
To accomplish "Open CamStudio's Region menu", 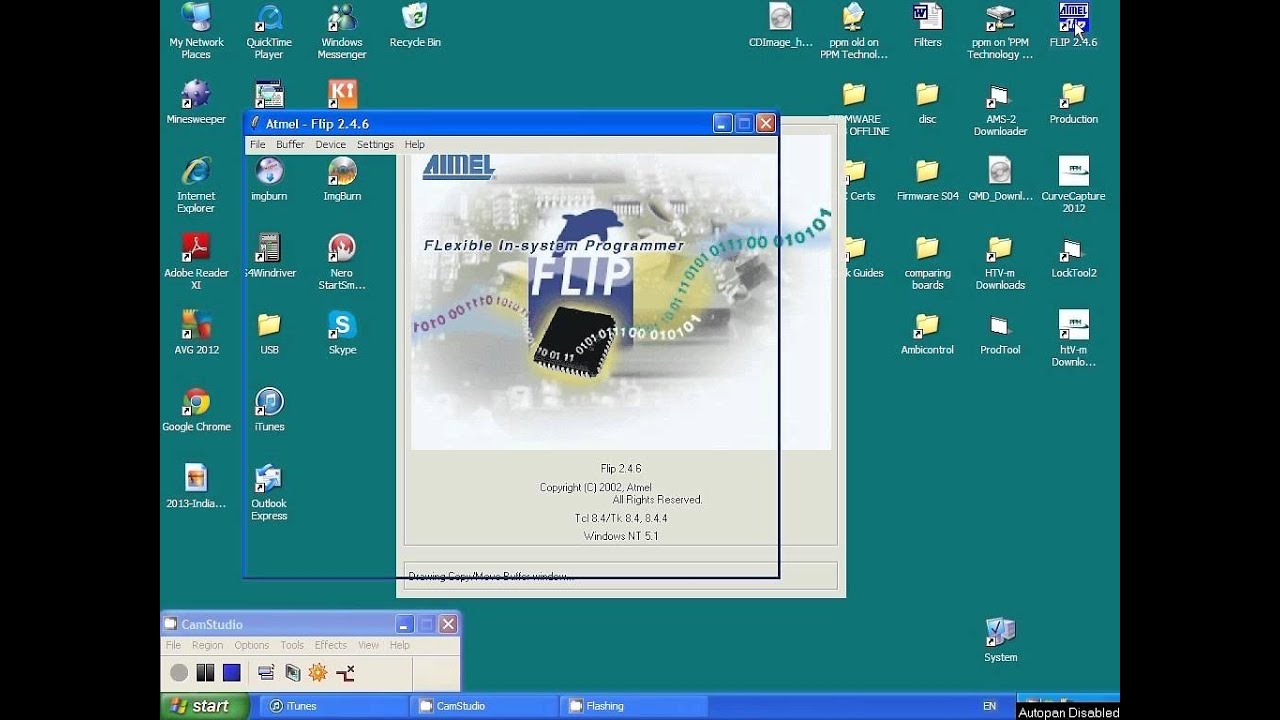I will point(207,645).
